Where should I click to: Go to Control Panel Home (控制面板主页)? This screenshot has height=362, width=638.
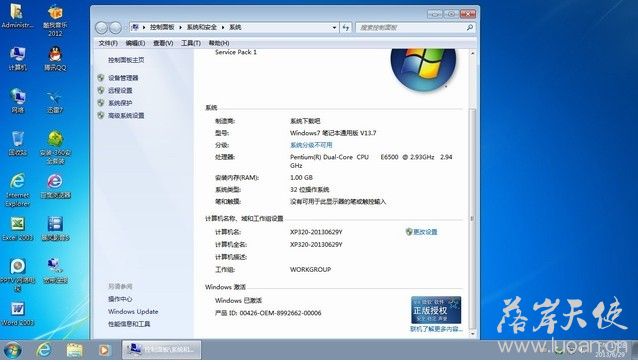pyautogui.click(x=126, y=60)
